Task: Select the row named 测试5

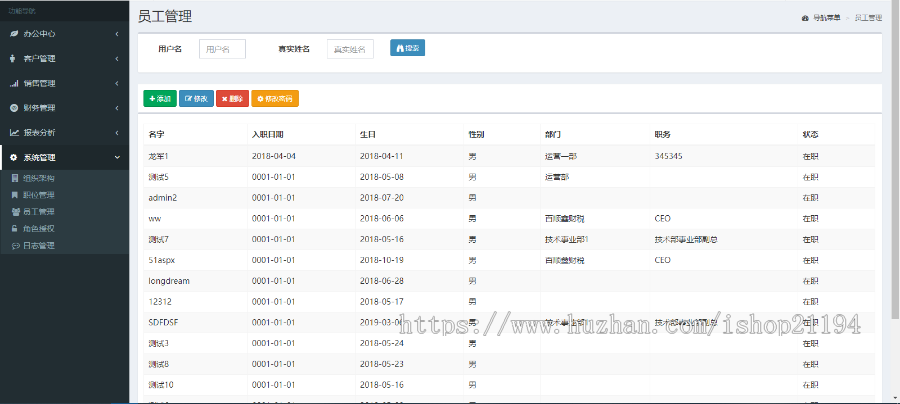Action: click(x=509, y=177)
